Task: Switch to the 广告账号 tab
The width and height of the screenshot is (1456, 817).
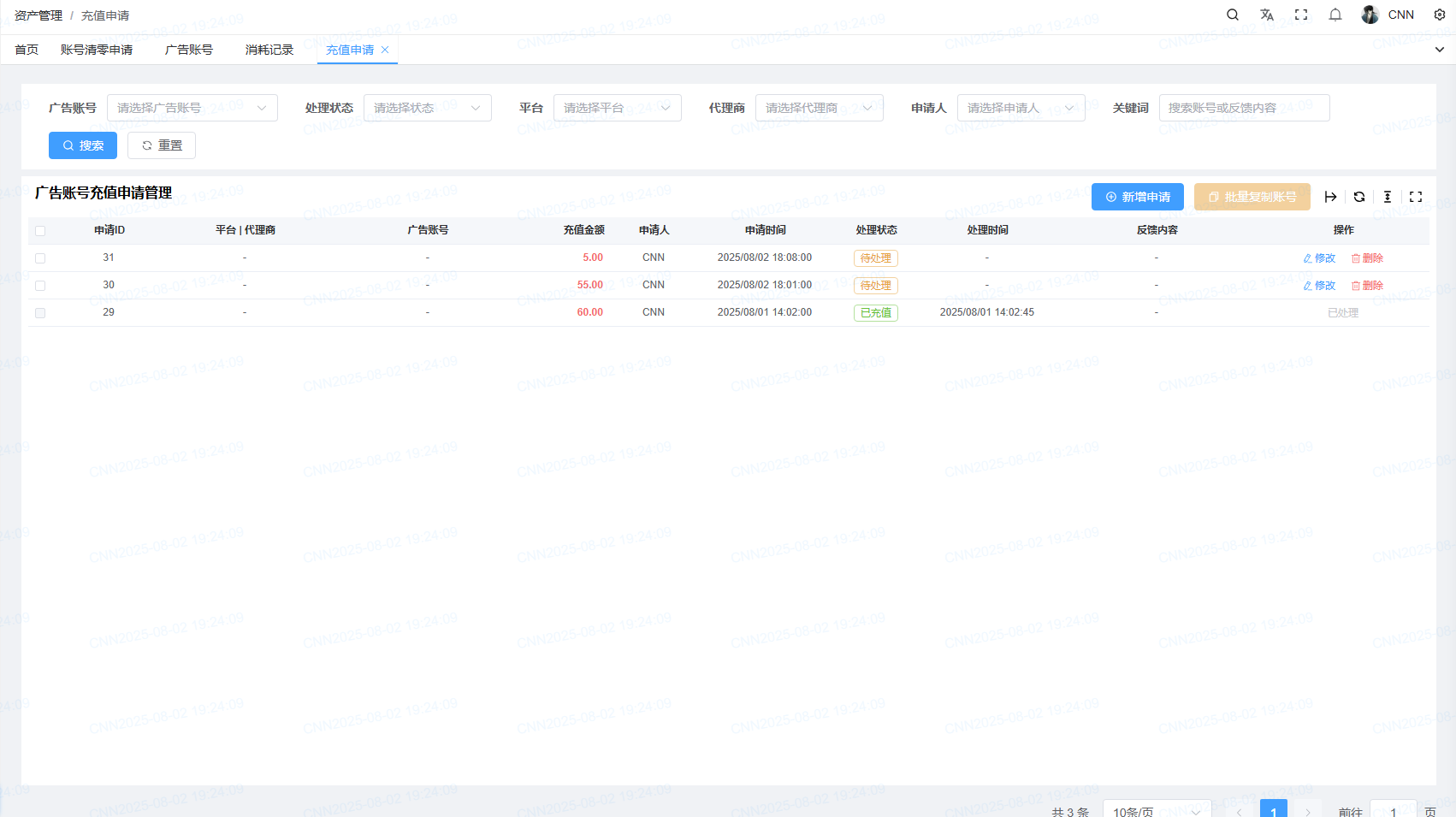Action: coord(189,50)
